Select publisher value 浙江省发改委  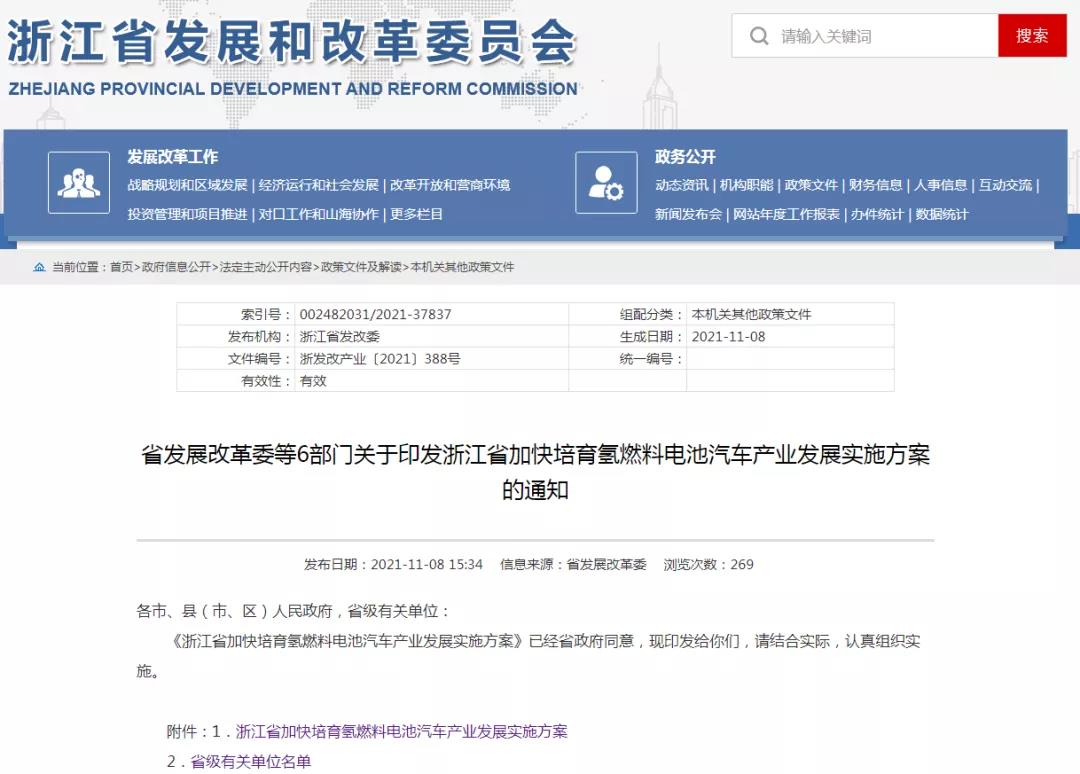coord(340,337)
